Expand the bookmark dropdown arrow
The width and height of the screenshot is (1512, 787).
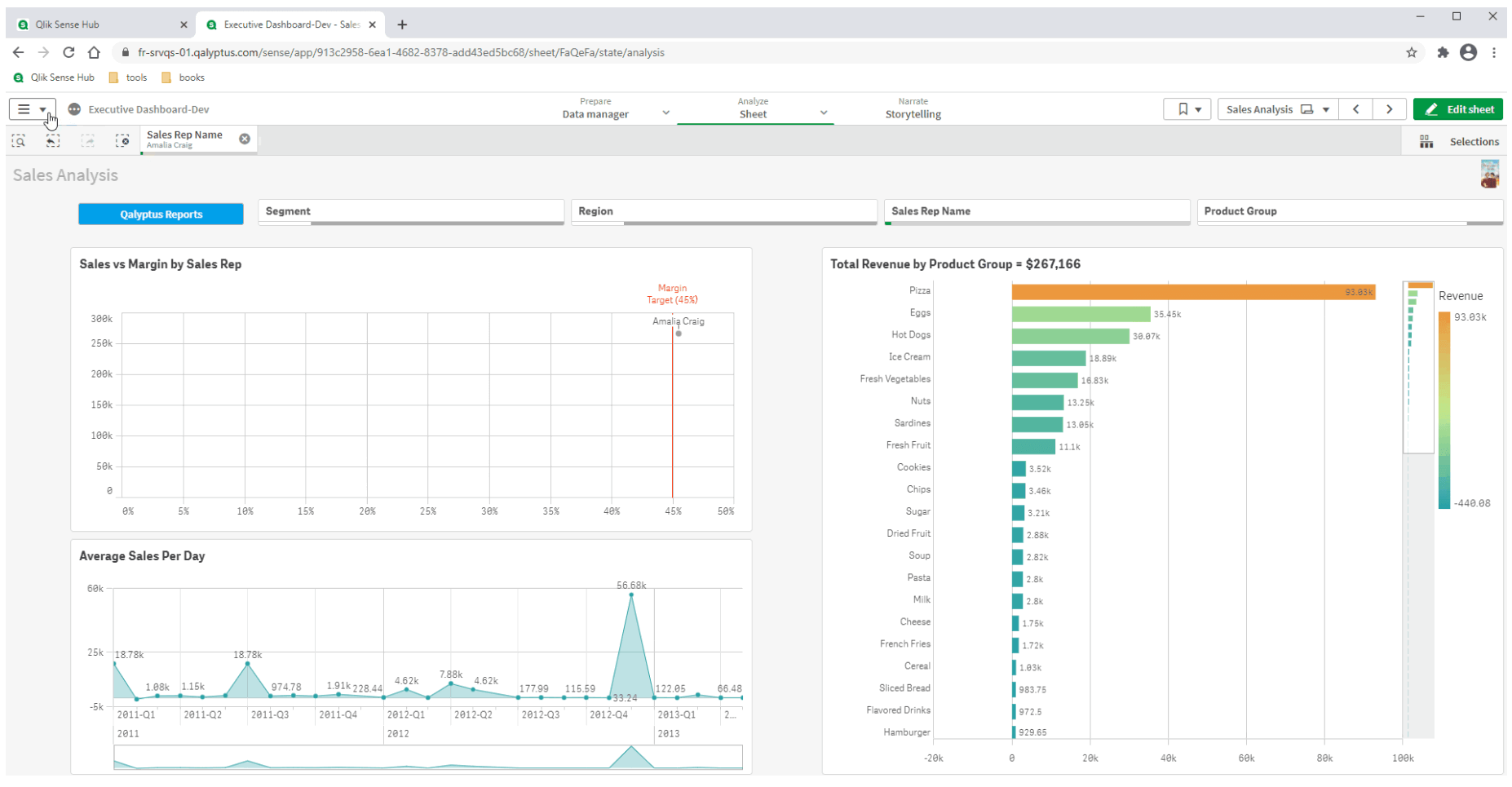tap(1197, 108)
